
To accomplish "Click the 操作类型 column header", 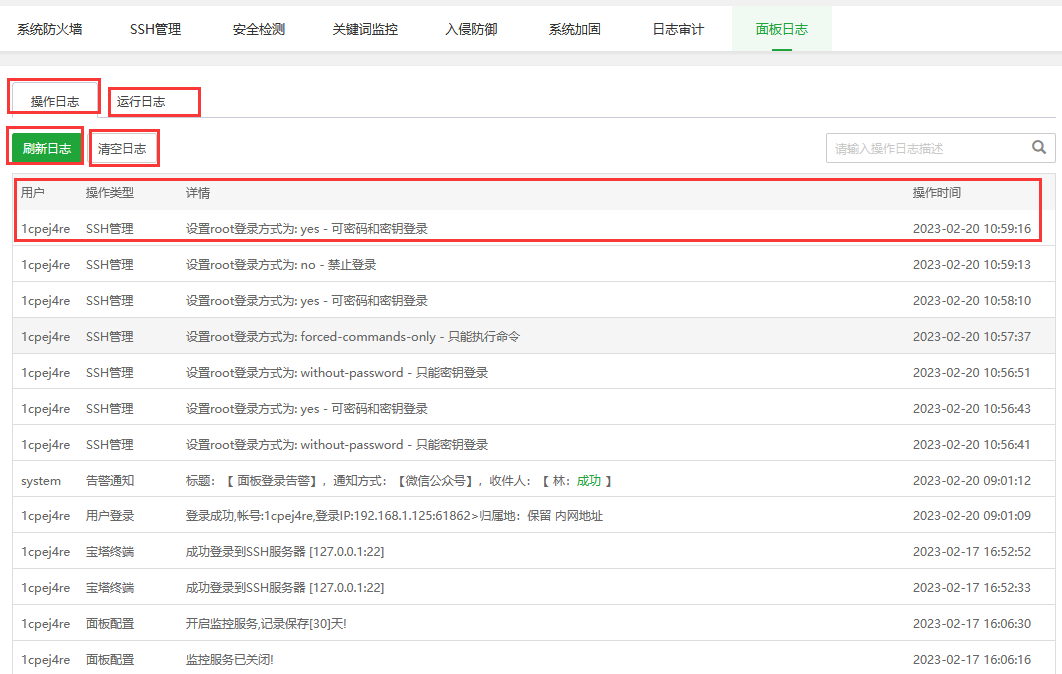I will point(110,193).
